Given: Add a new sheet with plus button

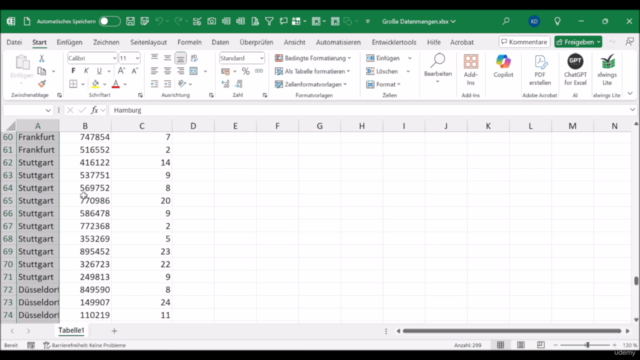Looking at the screenshot, I should [x=114, y=331].
